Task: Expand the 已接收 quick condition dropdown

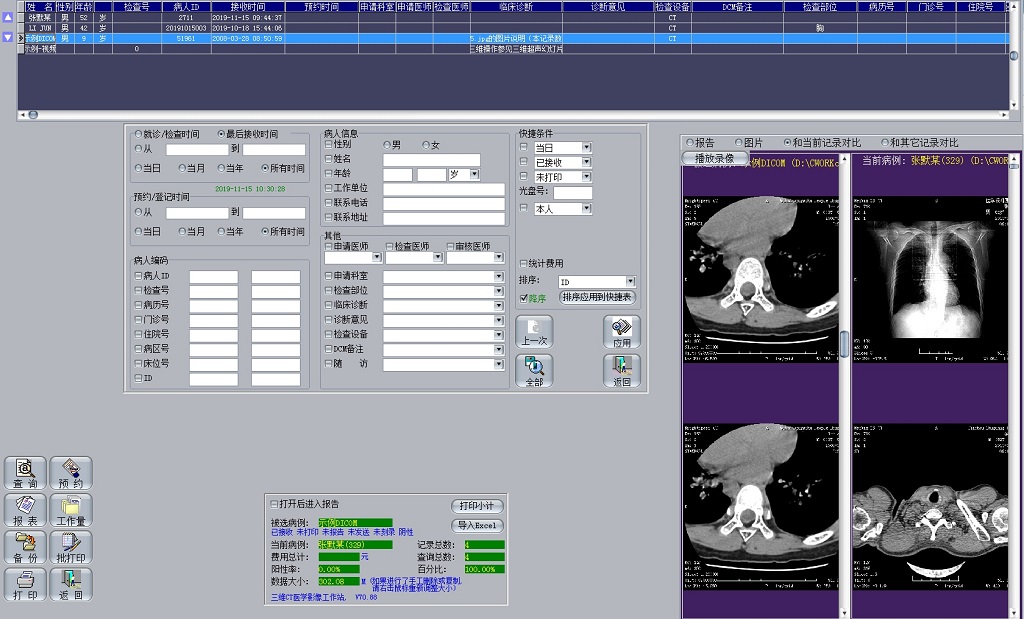Action: click(x=587, y=162)
